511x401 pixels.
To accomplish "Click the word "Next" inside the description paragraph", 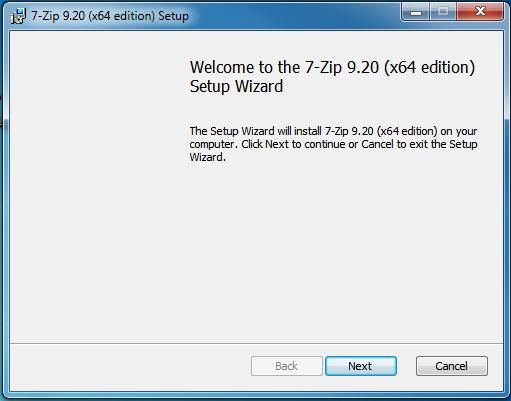I will 277,144.
